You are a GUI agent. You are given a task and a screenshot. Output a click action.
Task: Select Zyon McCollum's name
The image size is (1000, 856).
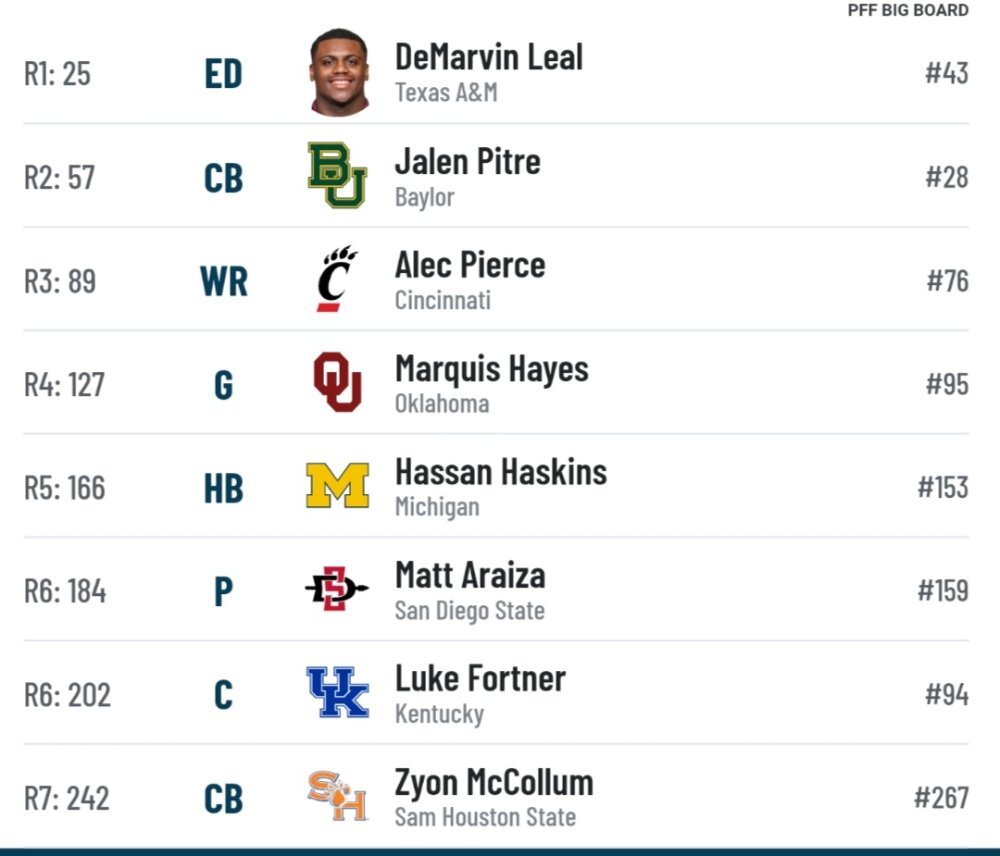(x=494, y=783)
